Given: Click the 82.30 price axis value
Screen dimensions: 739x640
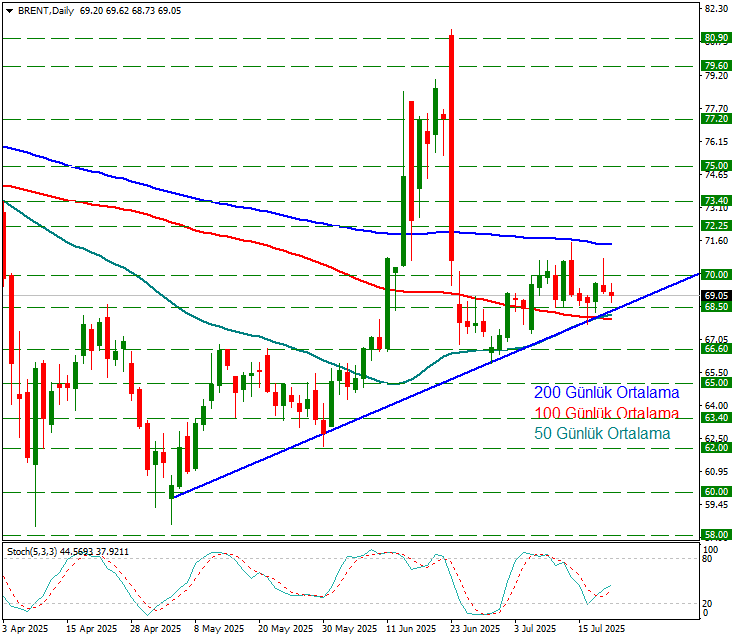Looking at the screenshot, I should [716, 8].
